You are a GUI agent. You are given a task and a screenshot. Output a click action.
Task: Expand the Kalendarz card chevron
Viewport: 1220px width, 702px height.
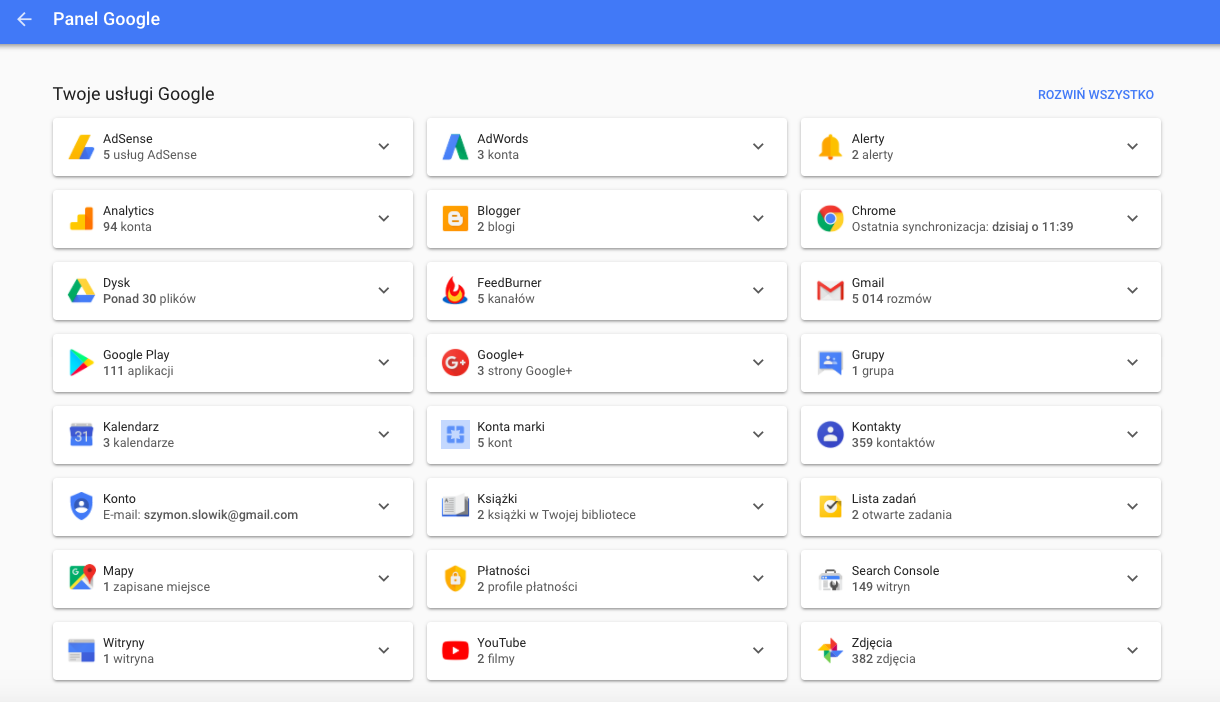point(384,435)
